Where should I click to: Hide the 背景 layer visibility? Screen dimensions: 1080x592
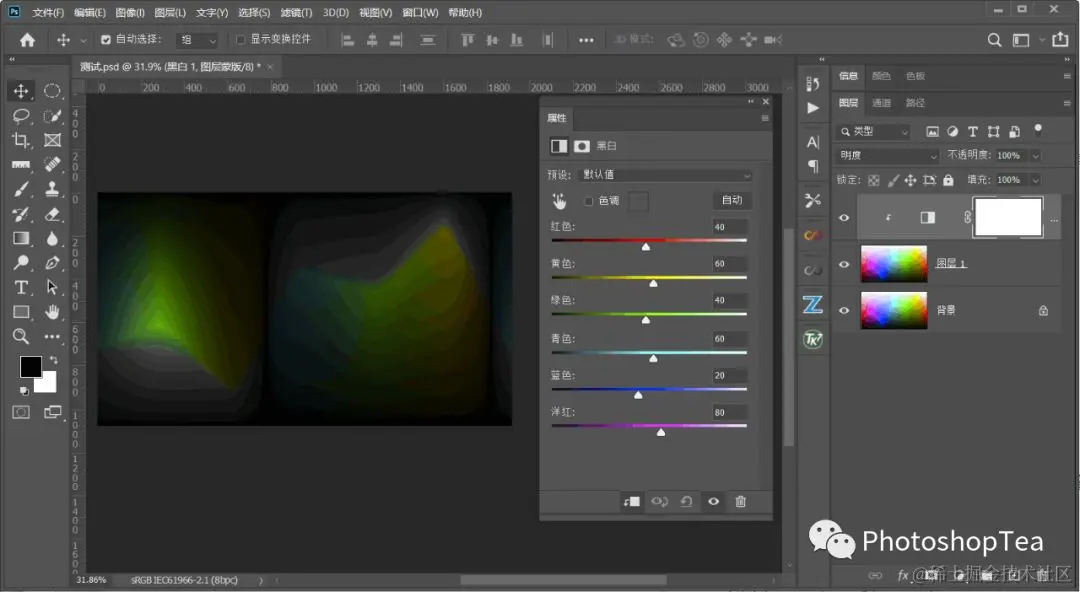point(844,310)
